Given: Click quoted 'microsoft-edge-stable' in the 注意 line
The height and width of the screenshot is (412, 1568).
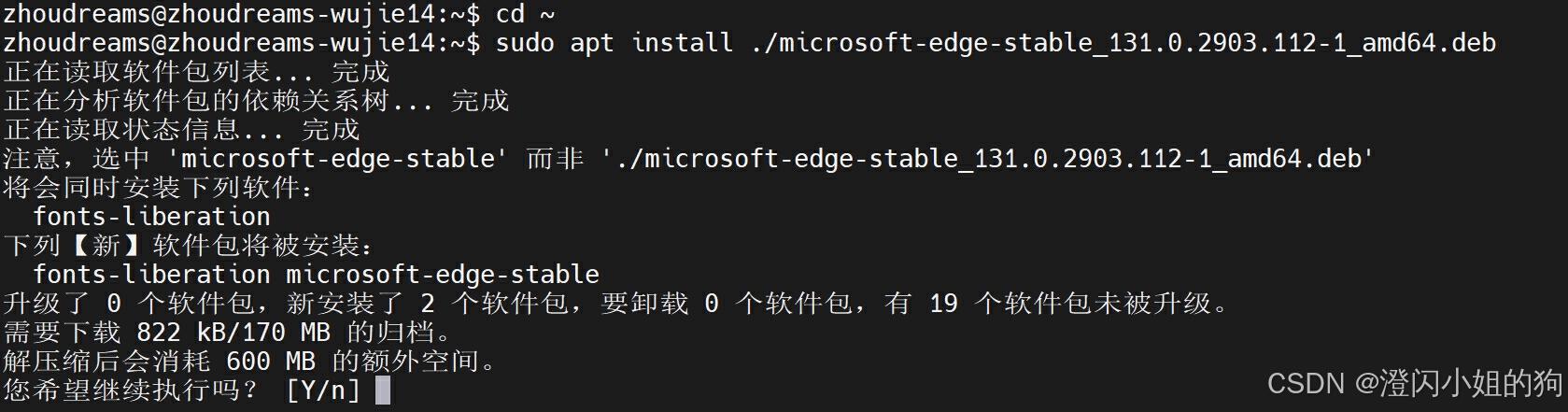Looking at the screenshot, I should (337, 159).
